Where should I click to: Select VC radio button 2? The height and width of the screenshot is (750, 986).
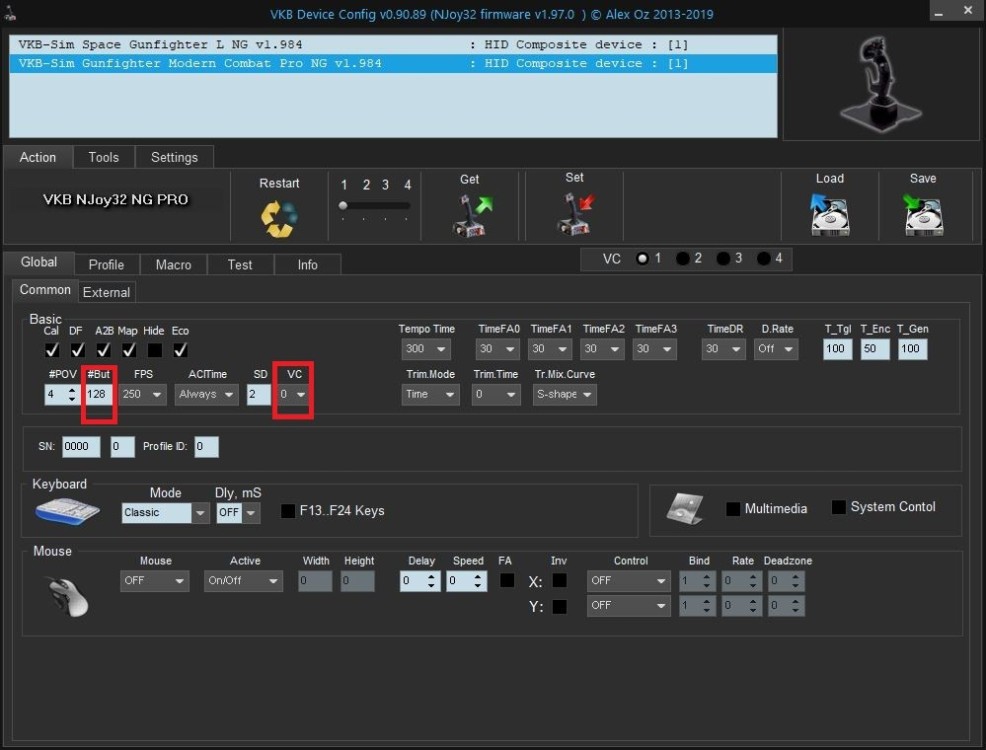[x=683, y=258]
